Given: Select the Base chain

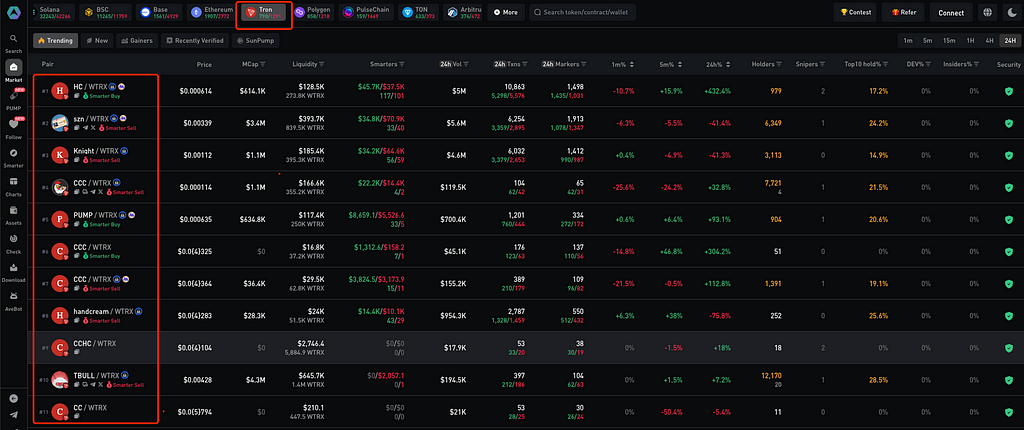Looking at the screenshot, I should point(157,12).
